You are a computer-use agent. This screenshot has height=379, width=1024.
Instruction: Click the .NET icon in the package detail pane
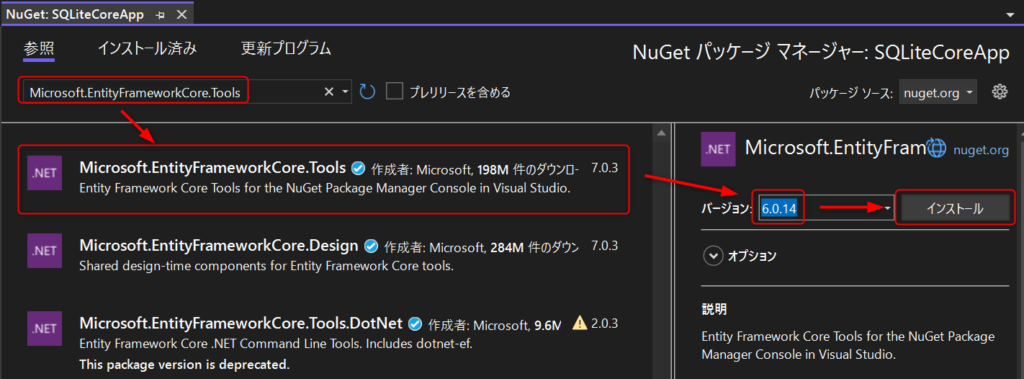(x=718, y=149)
